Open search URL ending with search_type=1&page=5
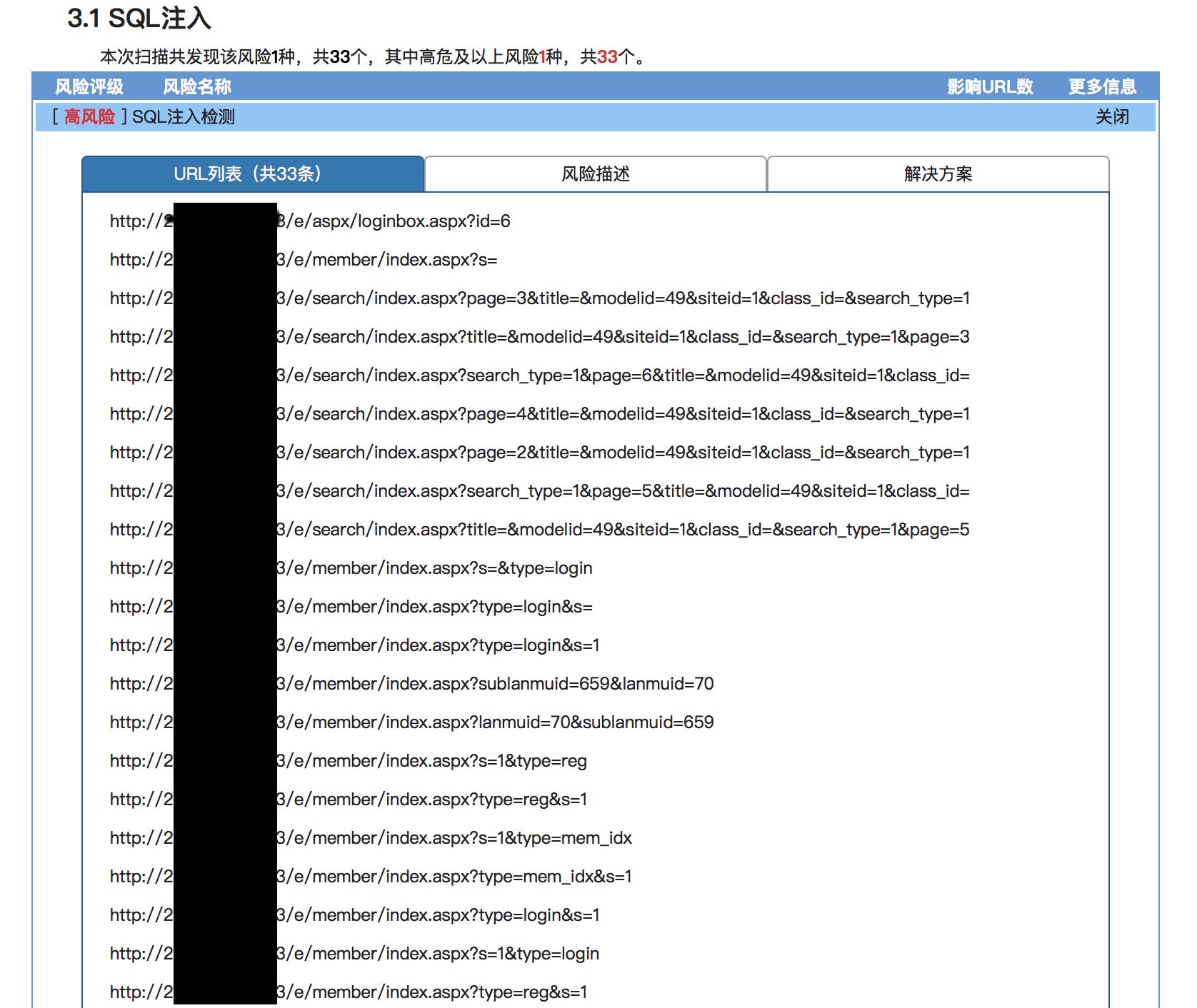The width and height of the screenshot is (1197, 1008). pyautogui.click(x=623, y=530)
